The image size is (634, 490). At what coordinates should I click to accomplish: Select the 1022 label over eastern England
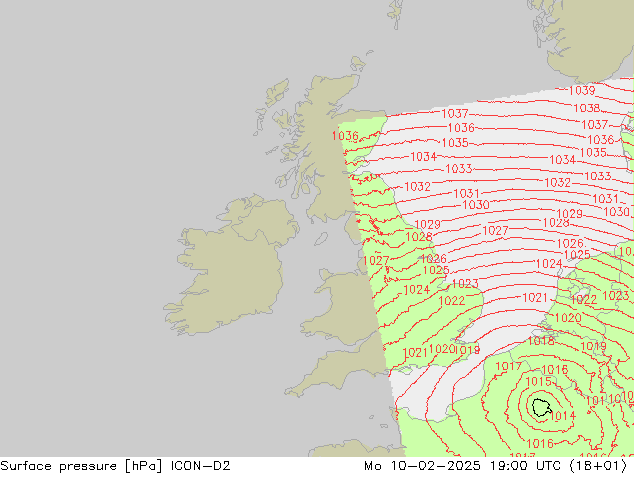[x=452, y=301]
